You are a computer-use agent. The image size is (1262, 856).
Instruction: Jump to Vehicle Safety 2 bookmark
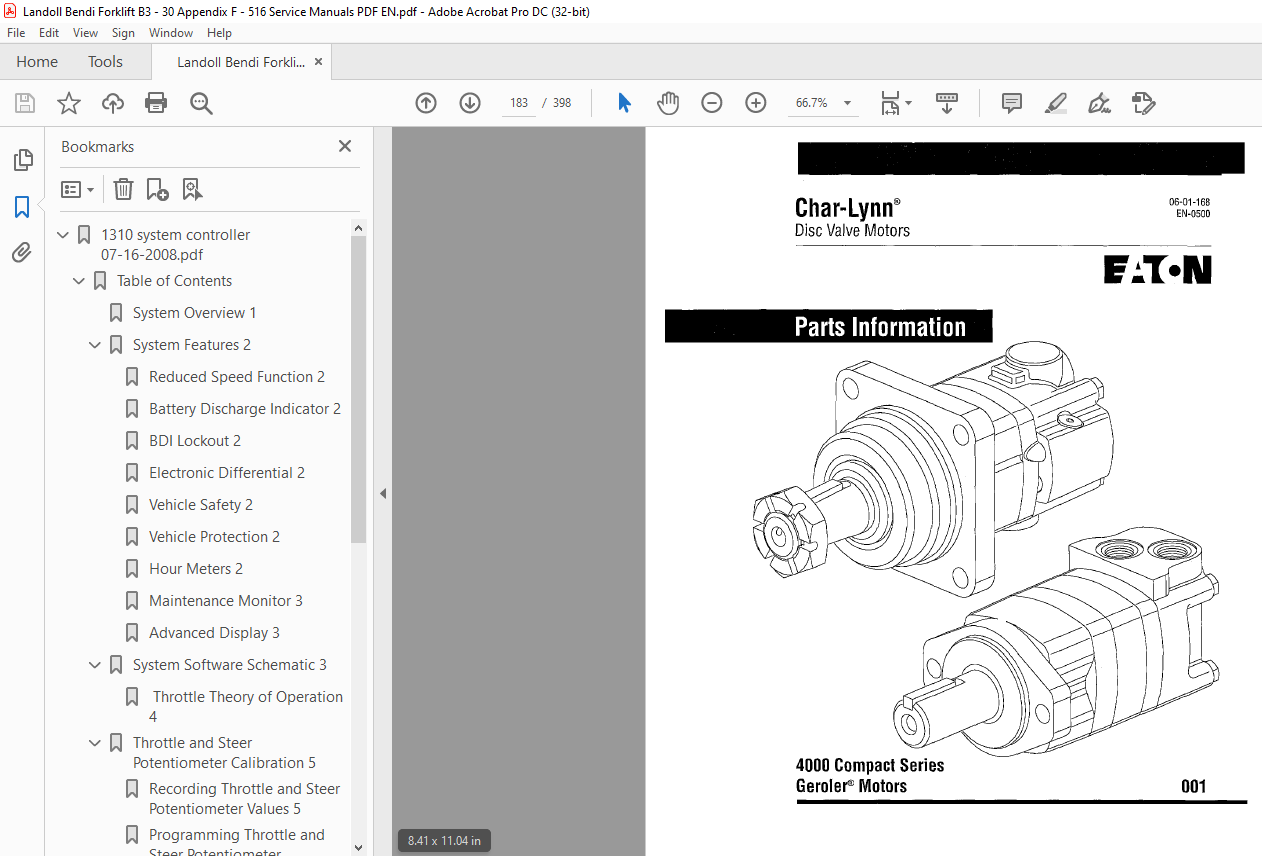[x=201, y=505]
